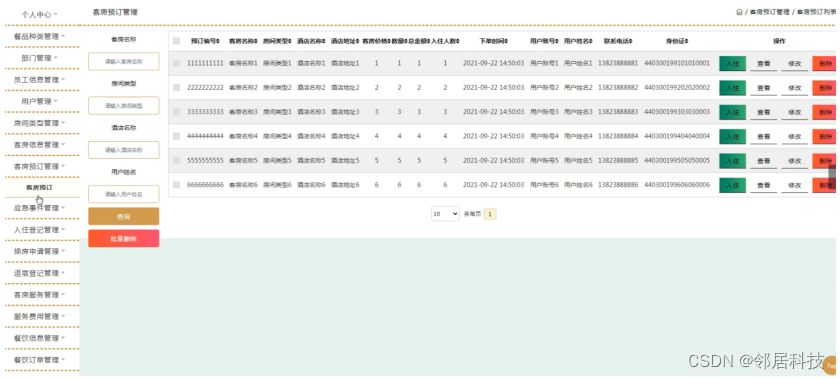Image resolution: width=840 pixels, height=379 pixels.
Task: Check the row with 预订编号 3333333333
Action: [177, 112]
